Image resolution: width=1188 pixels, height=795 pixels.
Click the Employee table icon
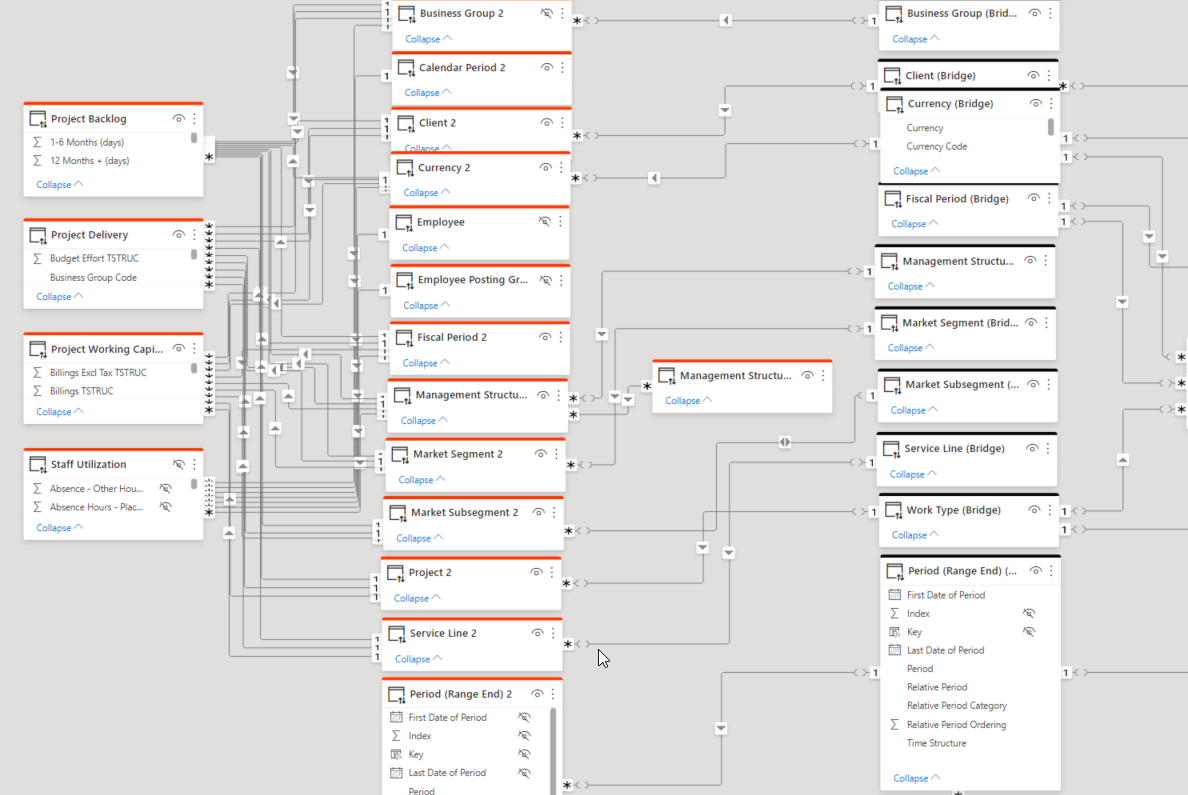(404, 223)
